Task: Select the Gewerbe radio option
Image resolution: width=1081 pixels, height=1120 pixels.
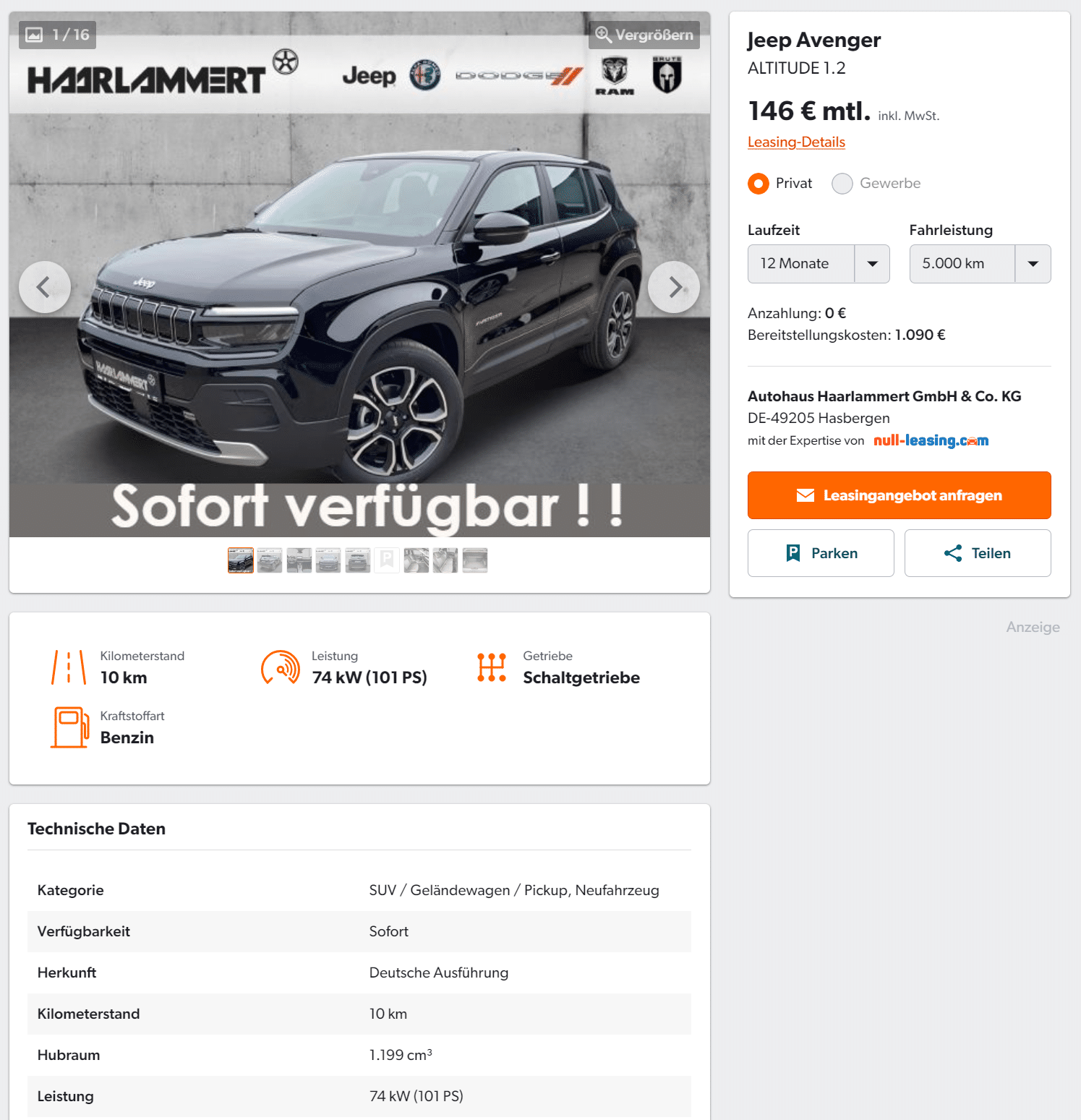Action: point(842,184)
